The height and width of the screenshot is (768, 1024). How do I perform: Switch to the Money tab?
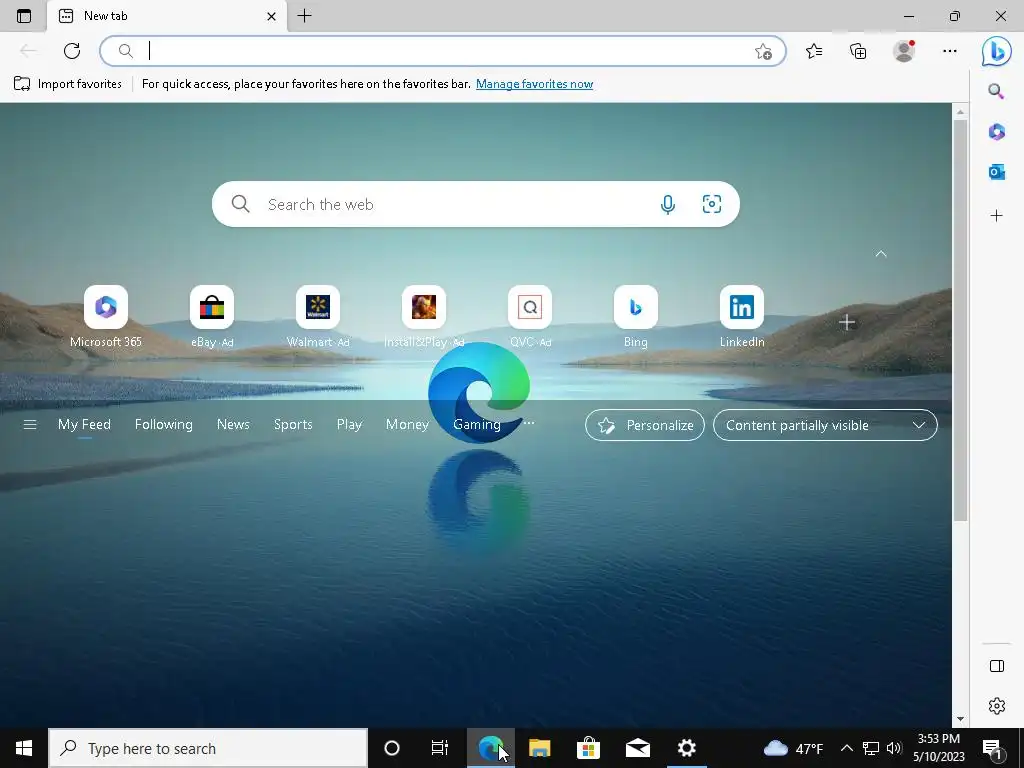[x=408, y=424]
